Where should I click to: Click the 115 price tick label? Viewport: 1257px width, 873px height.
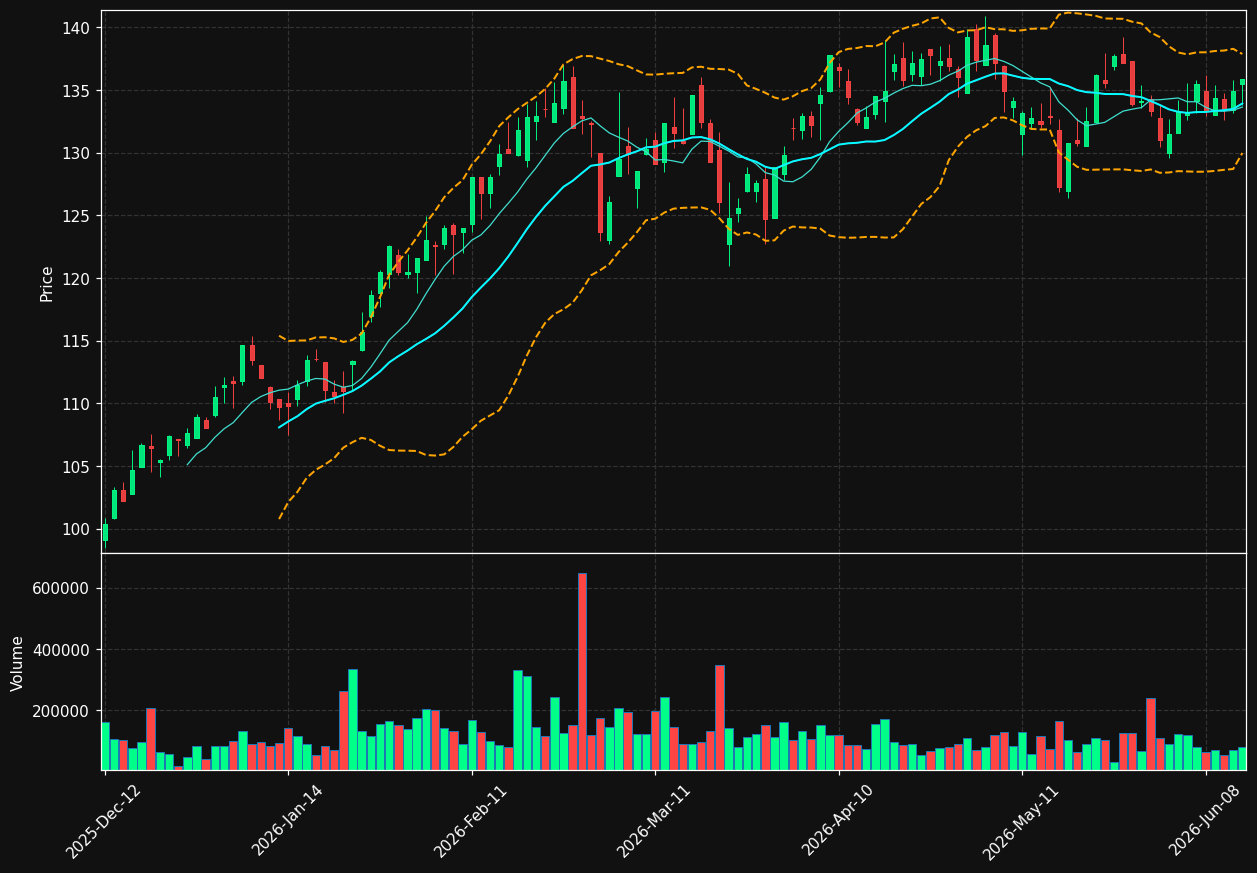click(78, 341)
